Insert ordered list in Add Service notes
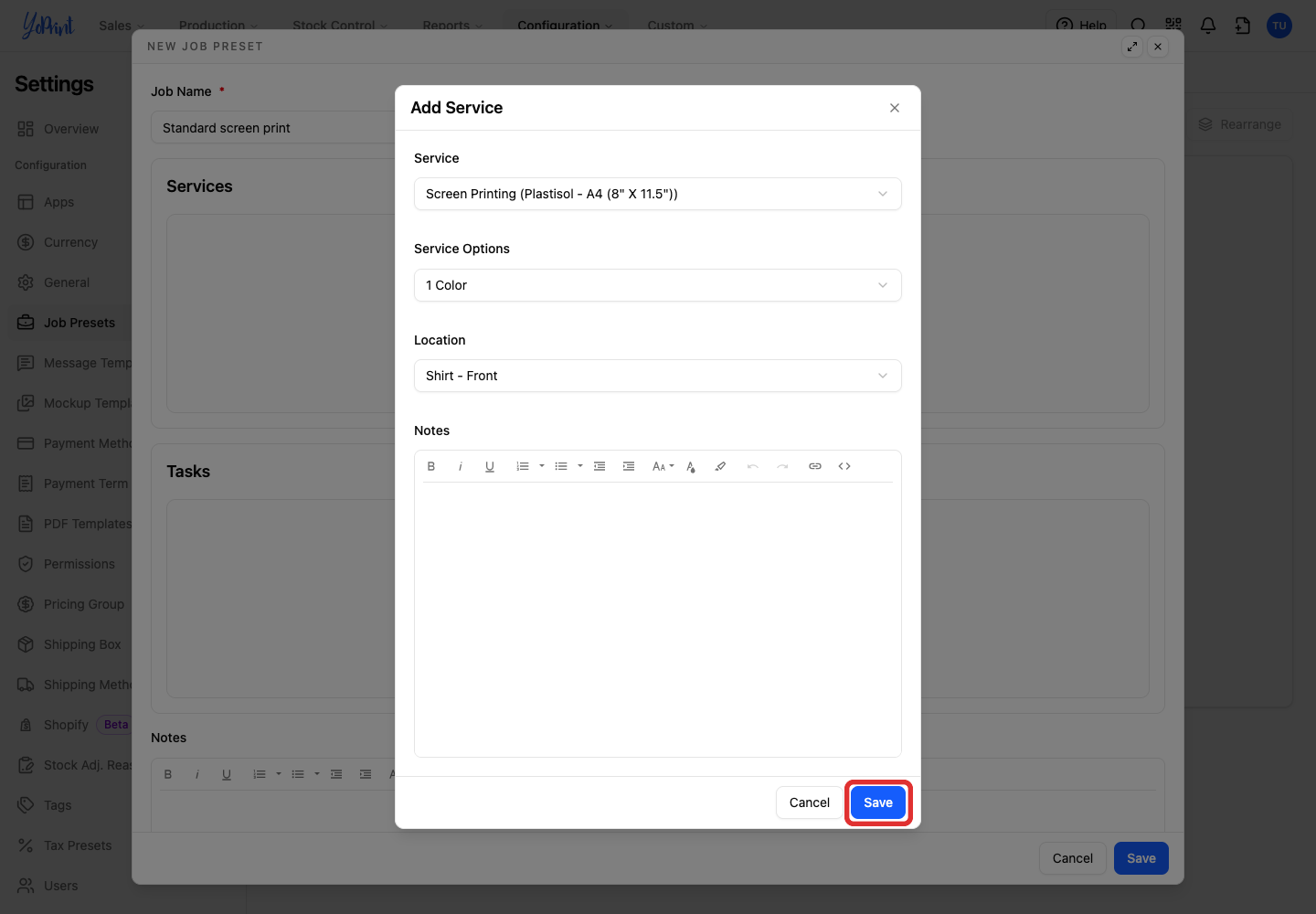1316x914 pixels. [x=523, y=466]
